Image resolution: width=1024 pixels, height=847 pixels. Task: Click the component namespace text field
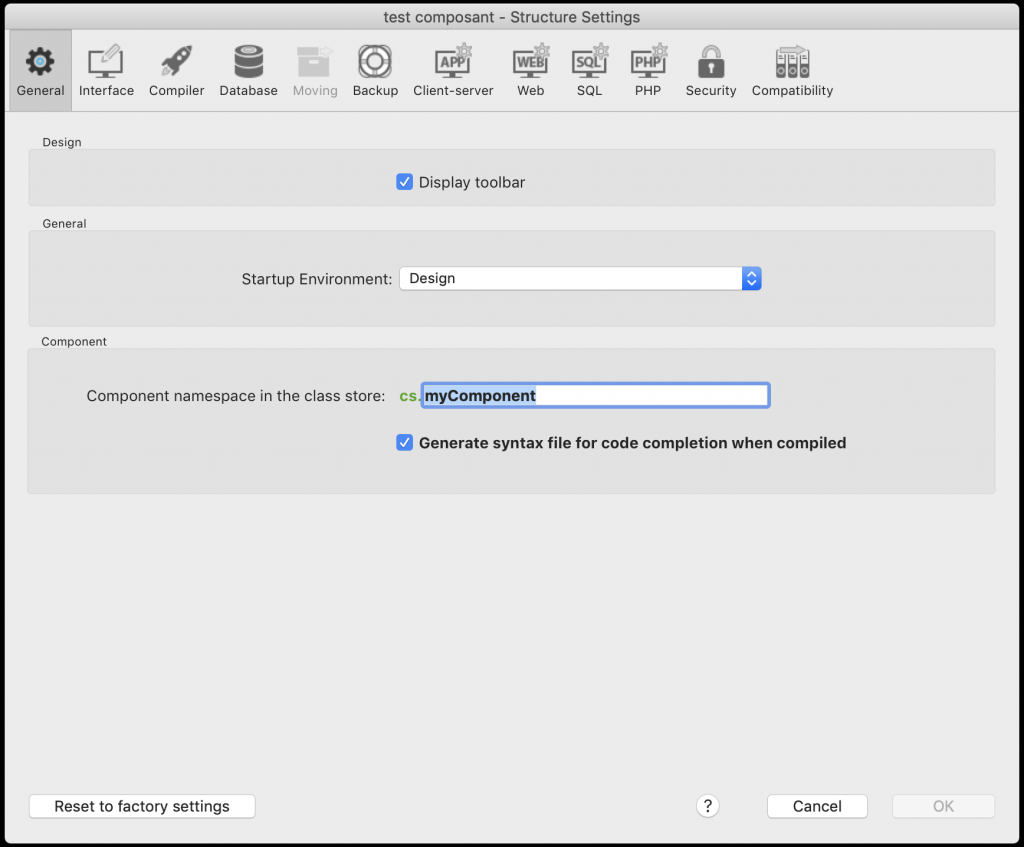pos(596,396)
